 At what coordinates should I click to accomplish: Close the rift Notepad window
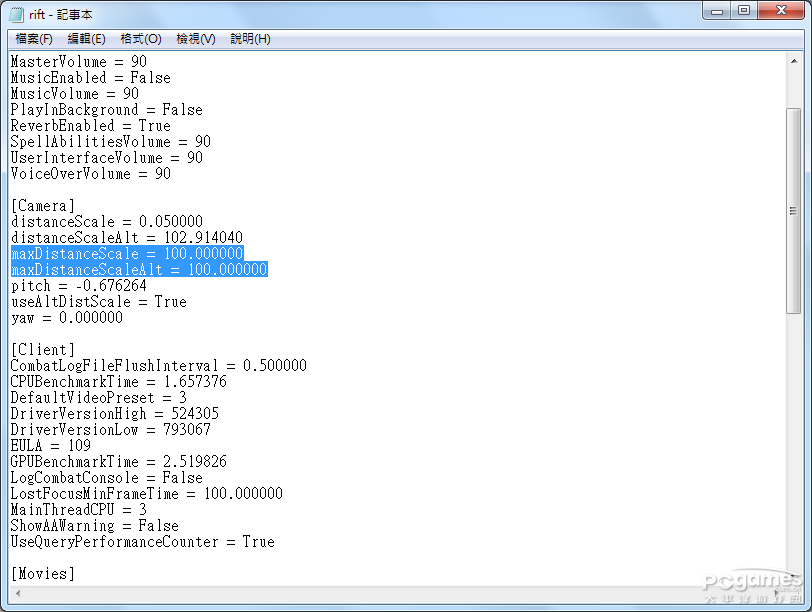(780, 11)
